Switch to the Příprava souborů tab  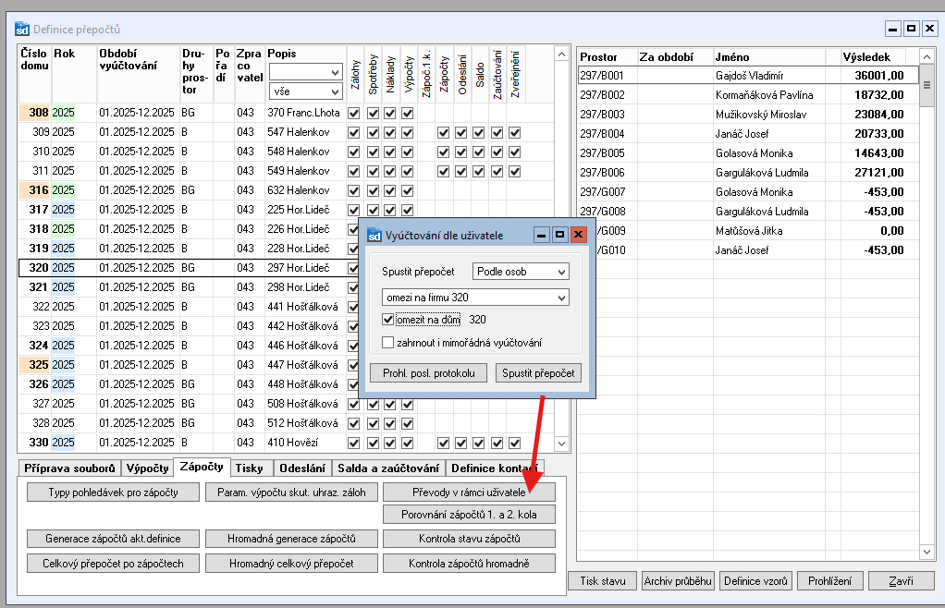(x=69, y=468)
